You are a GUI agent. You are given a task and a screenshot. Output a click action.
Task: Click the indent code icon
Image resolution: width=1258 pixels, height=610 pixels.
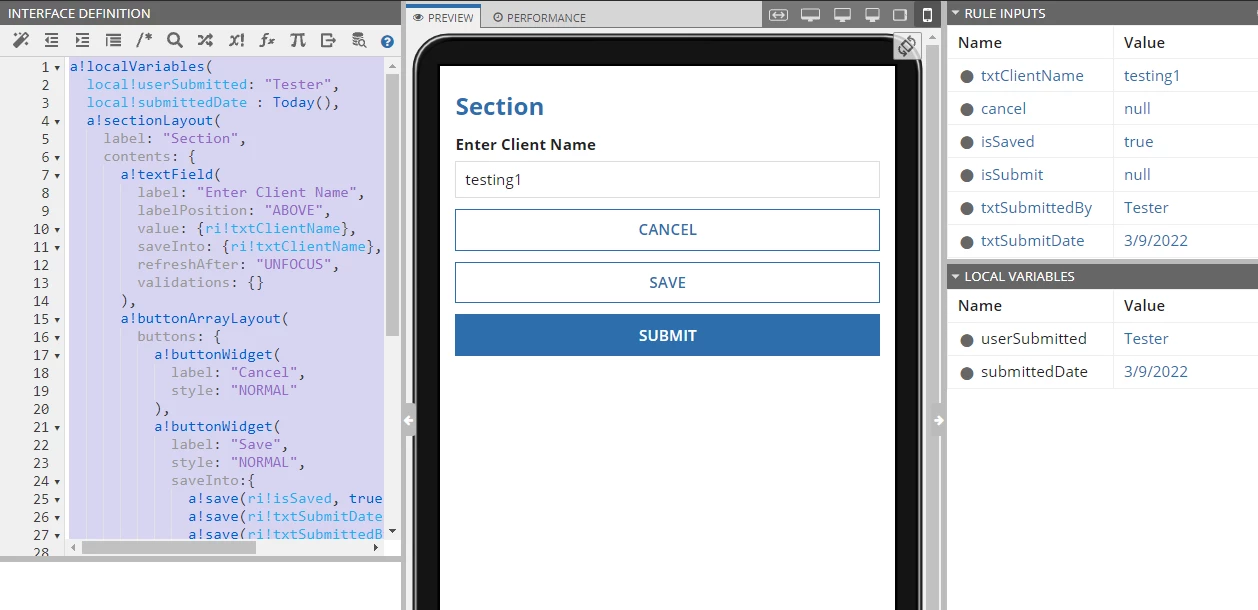pos(82,40)
